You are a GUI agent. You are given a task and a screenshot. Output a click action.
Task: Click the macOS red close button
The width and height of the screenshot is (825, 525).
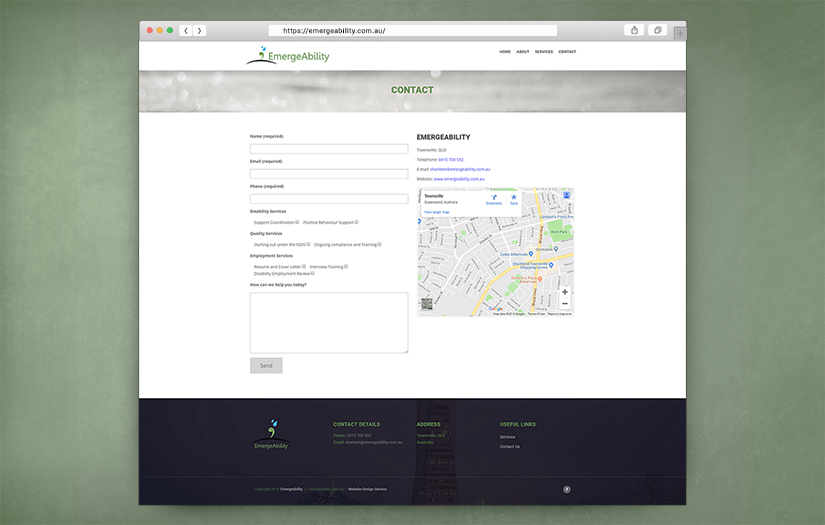(x=150, y=30)
